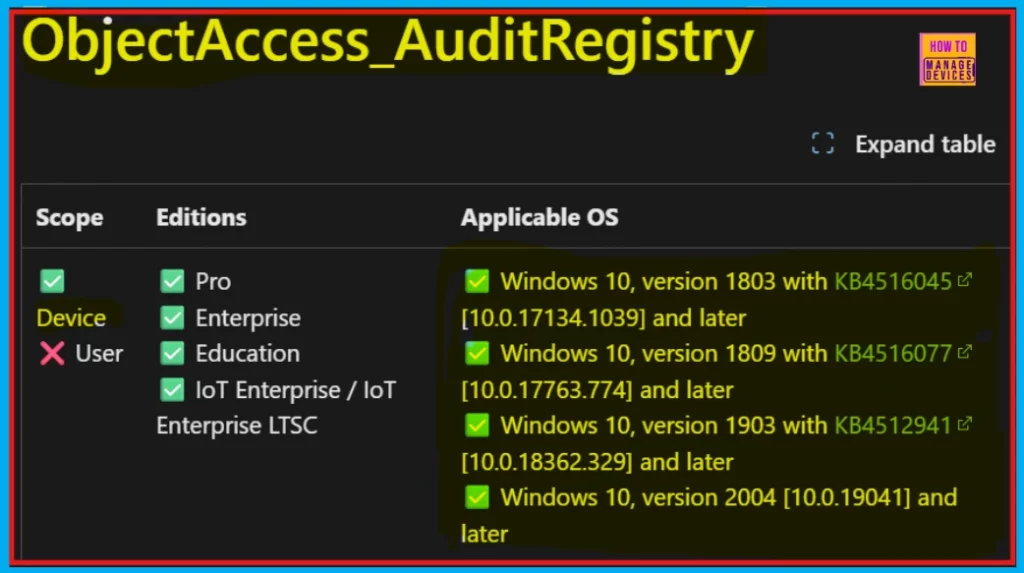Click the Education edition text

(x=248, y=353)
